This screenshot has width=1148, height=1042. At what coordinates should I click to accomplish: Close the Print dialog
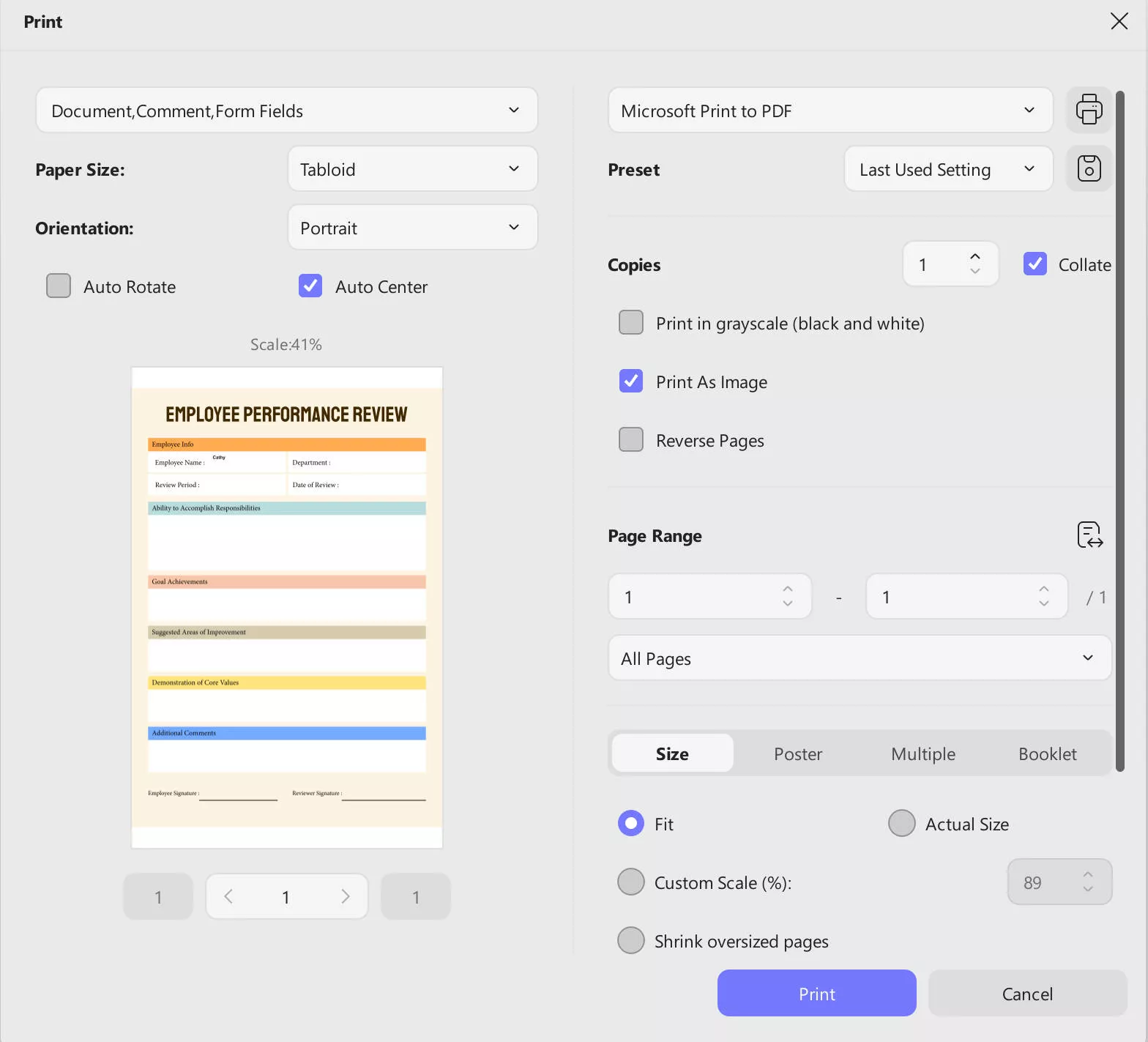1119,21
